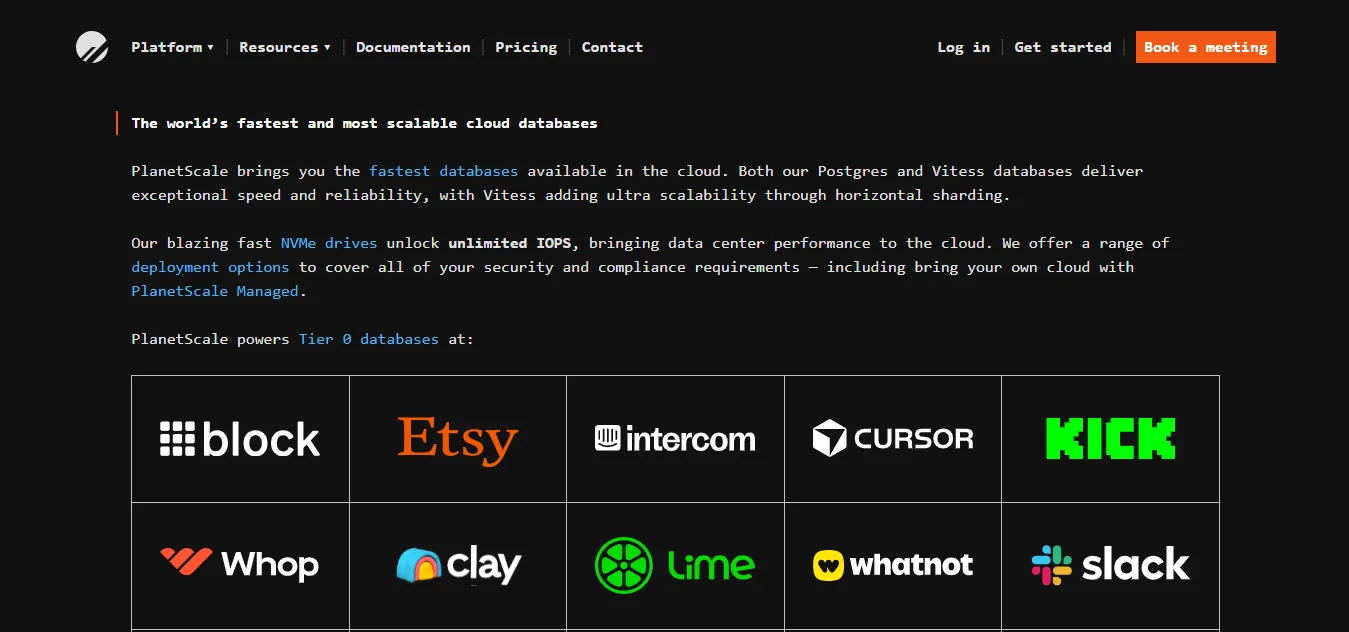Select the Intercom logo tile
Viewport: 1349px width, 632px height.
click(675, 439)
